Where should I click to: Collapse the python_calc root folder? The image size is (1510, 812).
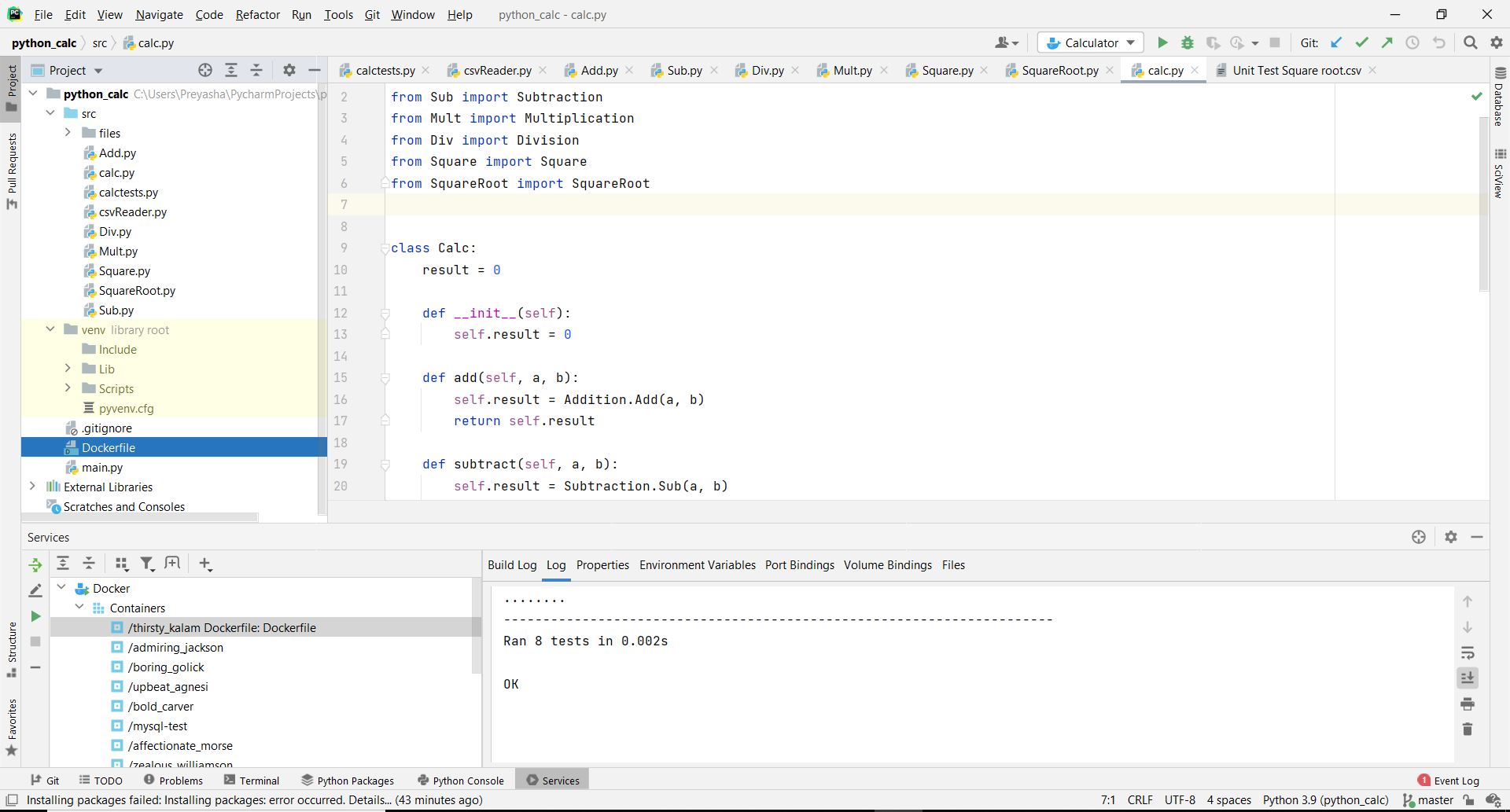[33, 94]
